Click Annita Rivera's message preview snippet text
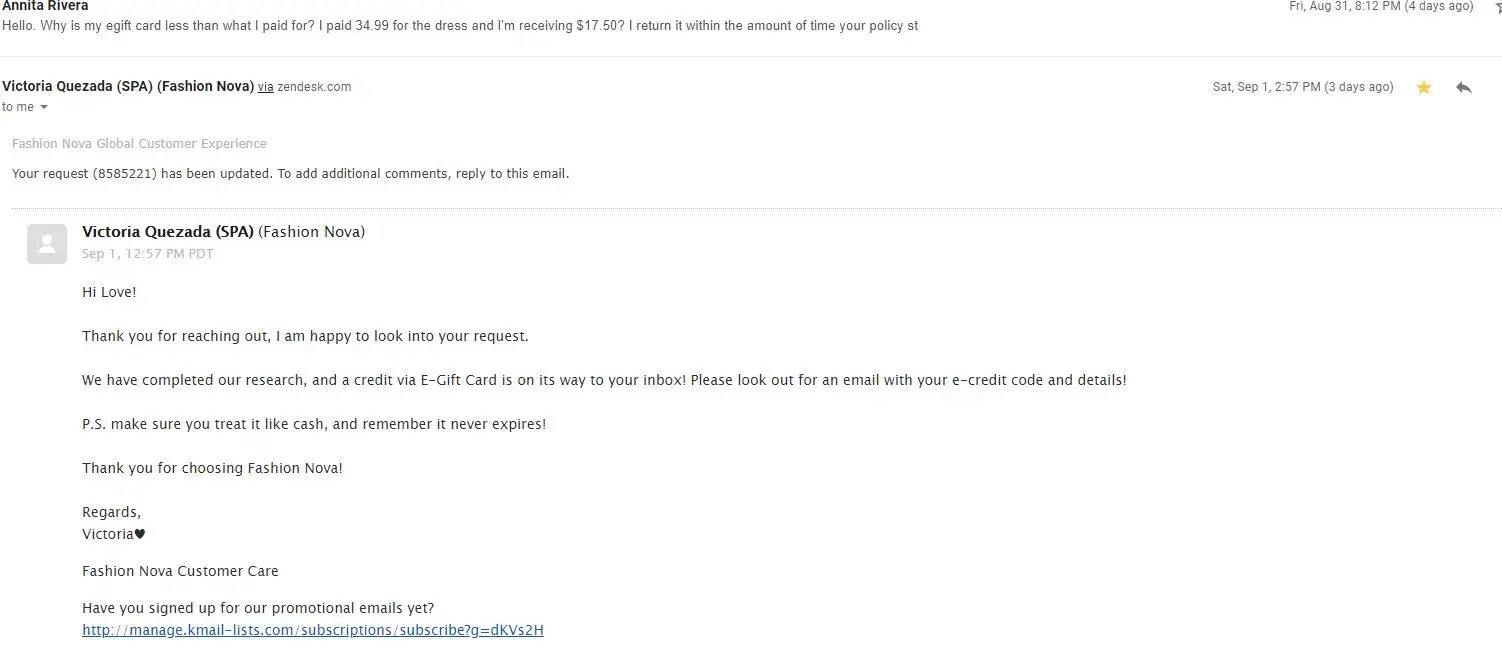This screenshot has width=1502, height=650. [x=460, y=26]
